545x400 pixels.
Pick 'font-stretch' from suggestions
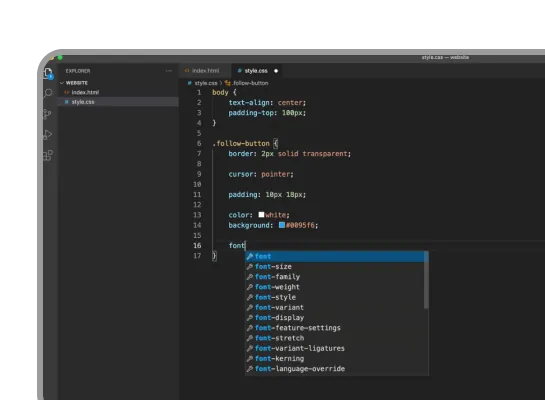tap(335, 338)
